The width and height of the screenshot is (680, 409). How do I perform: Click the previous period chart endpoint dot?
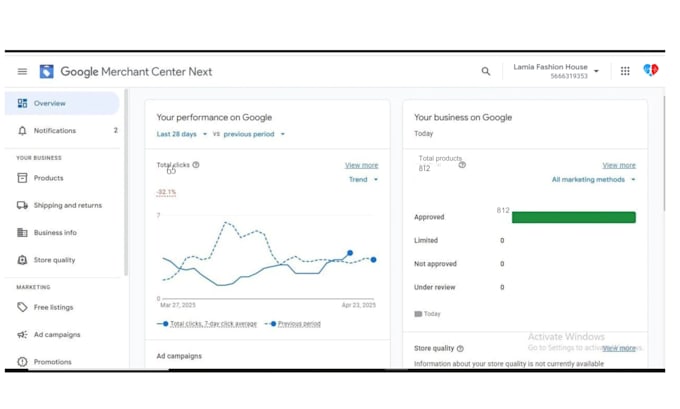pos(373,260)
